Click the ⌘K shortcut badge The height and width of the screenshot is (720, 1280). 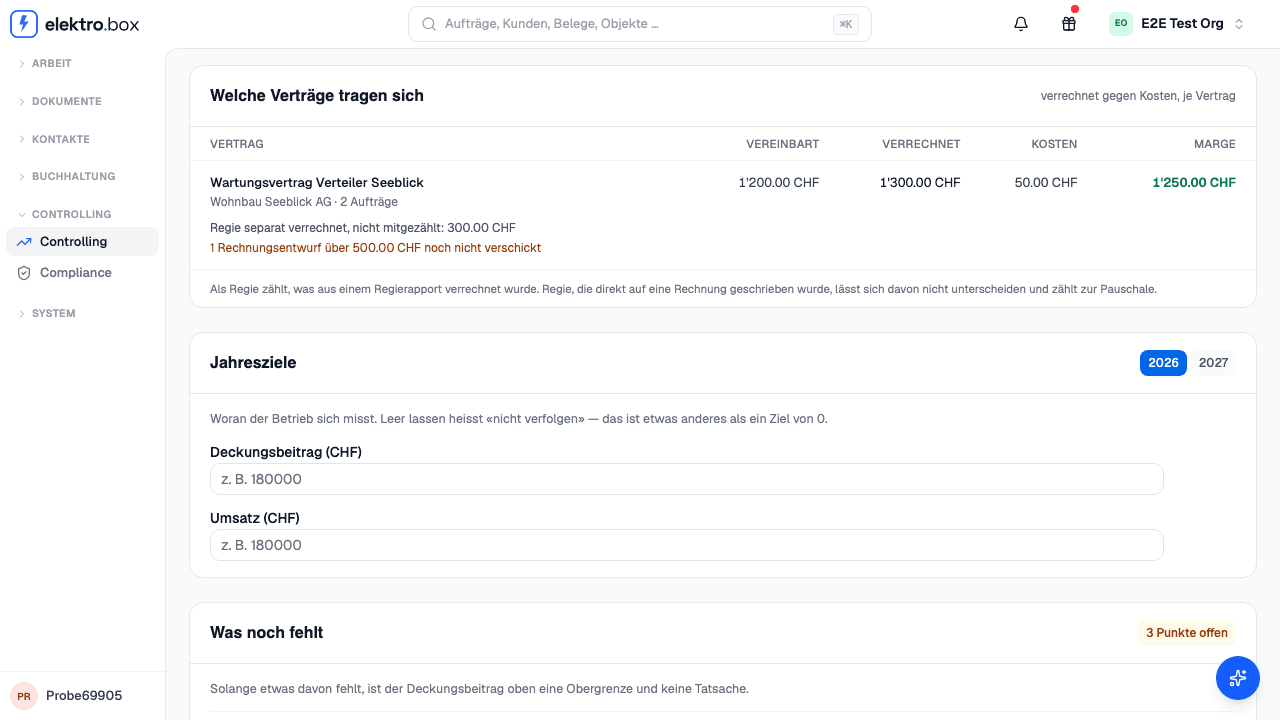point(846,25)
